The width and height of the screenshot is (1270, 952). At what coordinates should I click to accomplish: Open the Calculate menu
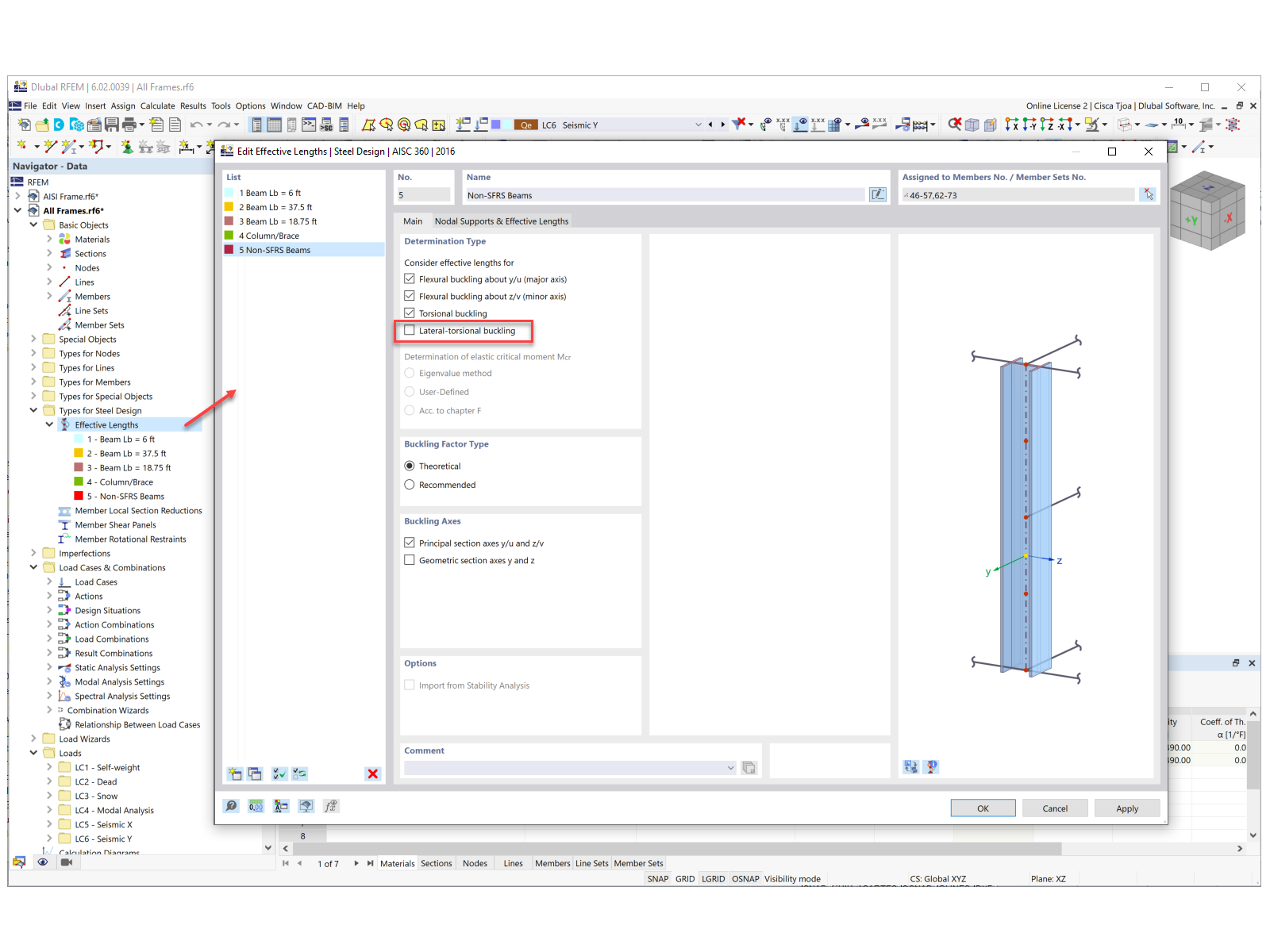pos(157,106)
